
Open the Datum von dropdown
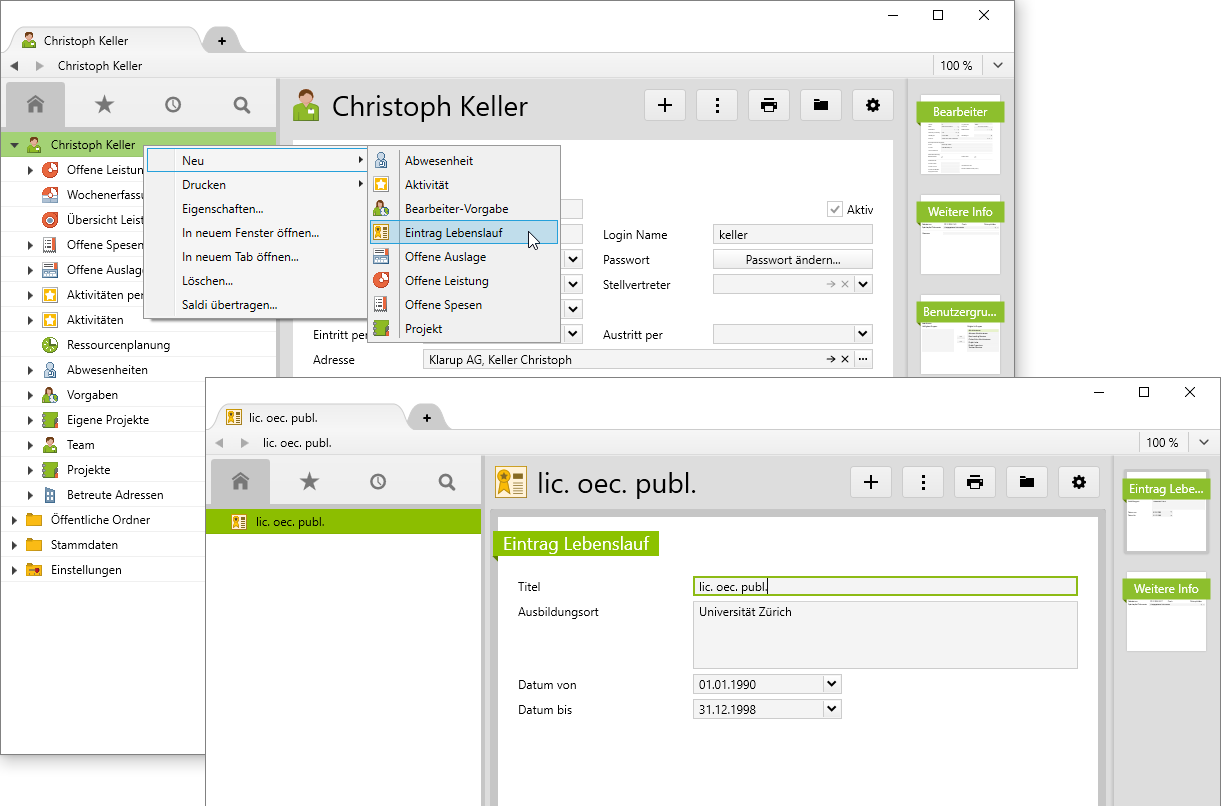point(832,684)
